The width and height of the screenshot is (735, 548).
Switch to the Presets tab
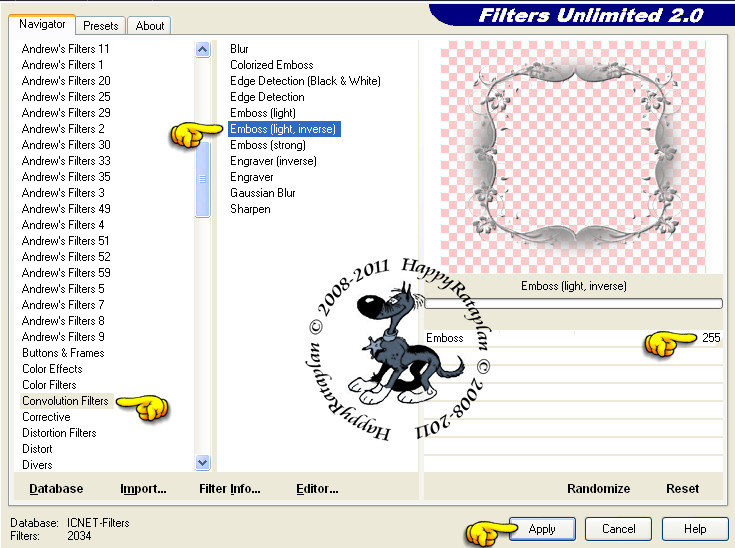(x=100, y=26)
